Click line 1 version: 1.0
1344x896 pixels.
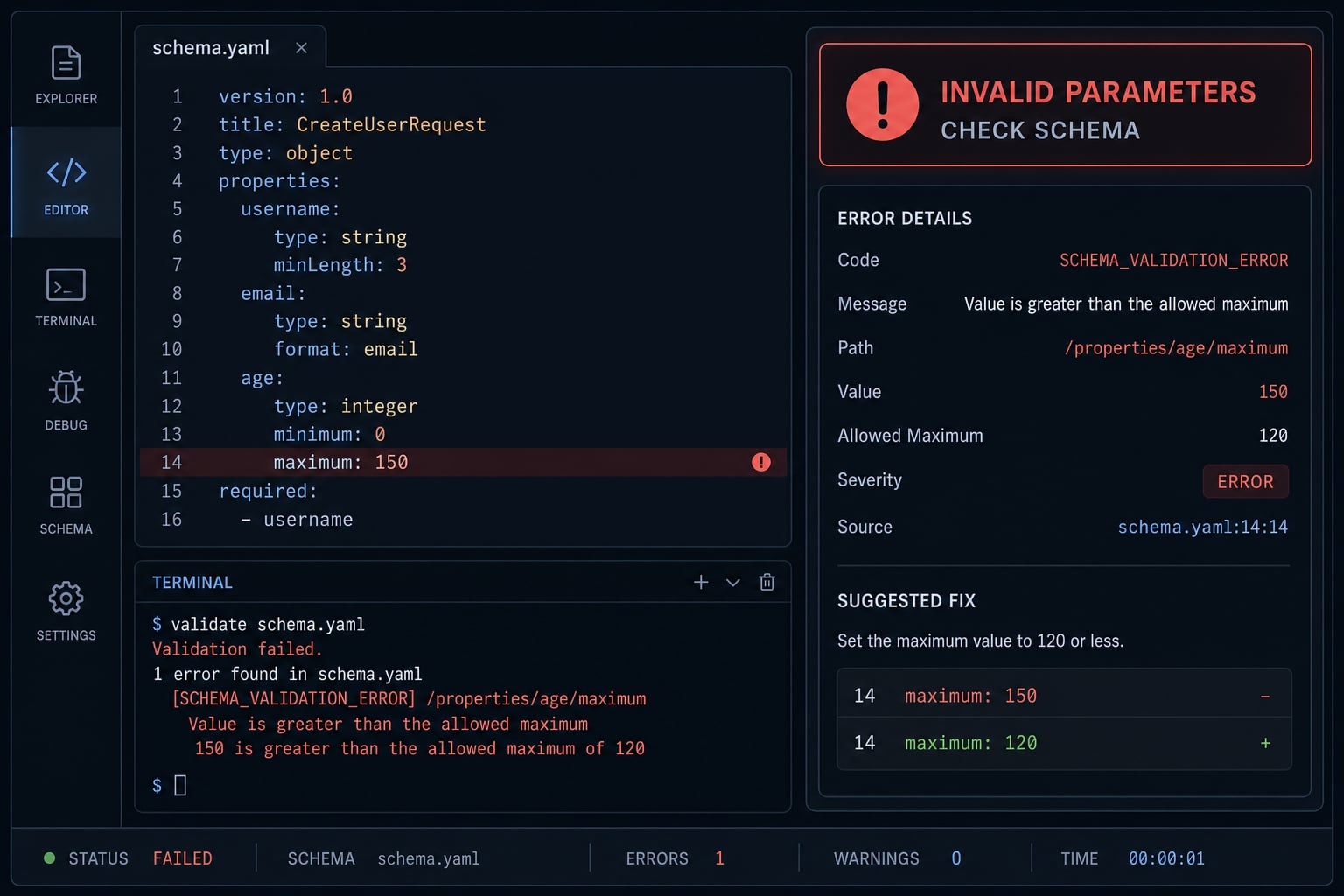coord(285,96)
